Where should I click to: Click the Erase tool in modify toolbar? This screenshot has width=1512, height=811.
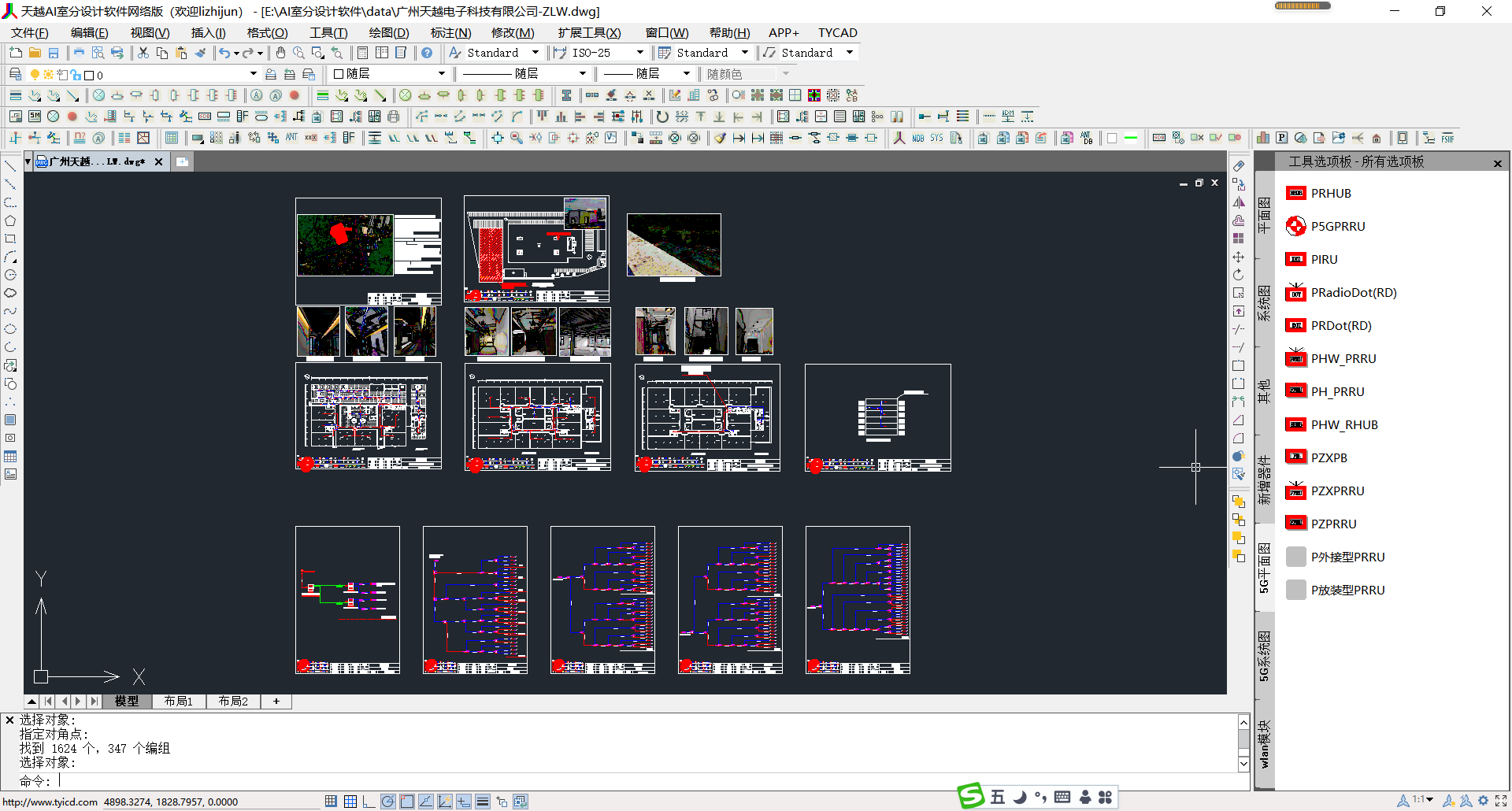tap(1239, 166)
